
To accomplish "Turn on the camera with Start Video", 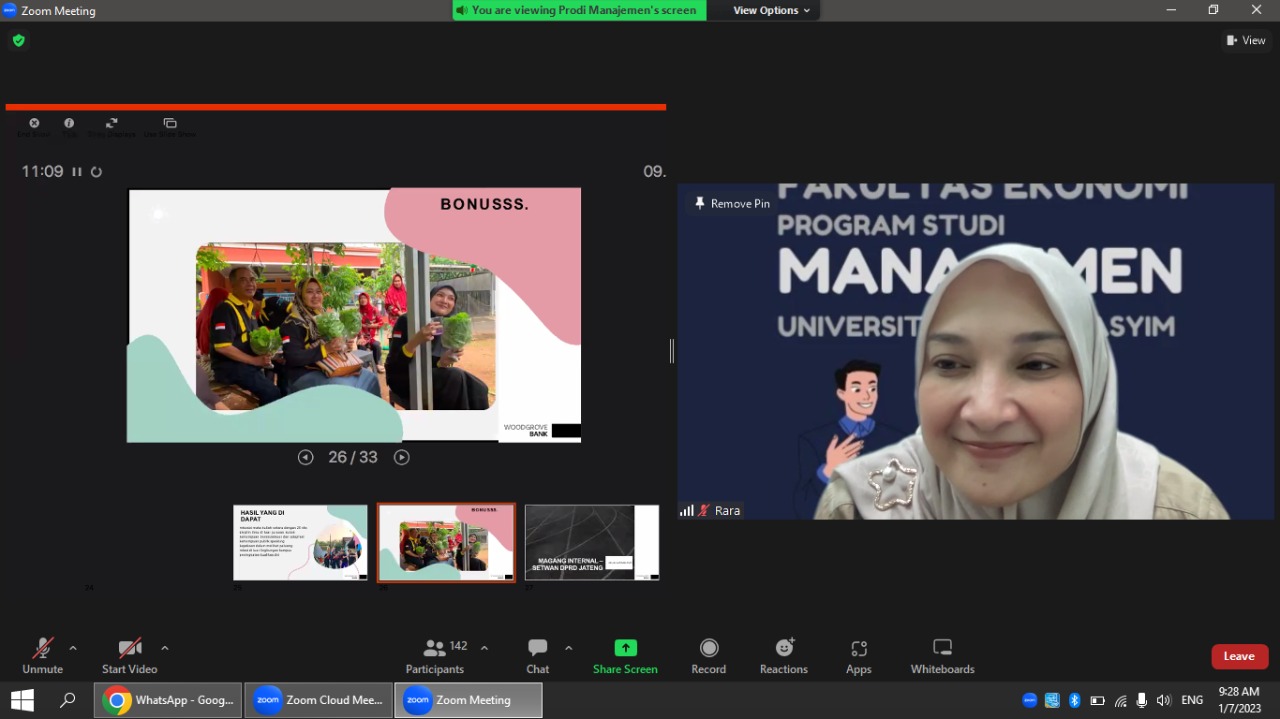I will click(130, 655).
